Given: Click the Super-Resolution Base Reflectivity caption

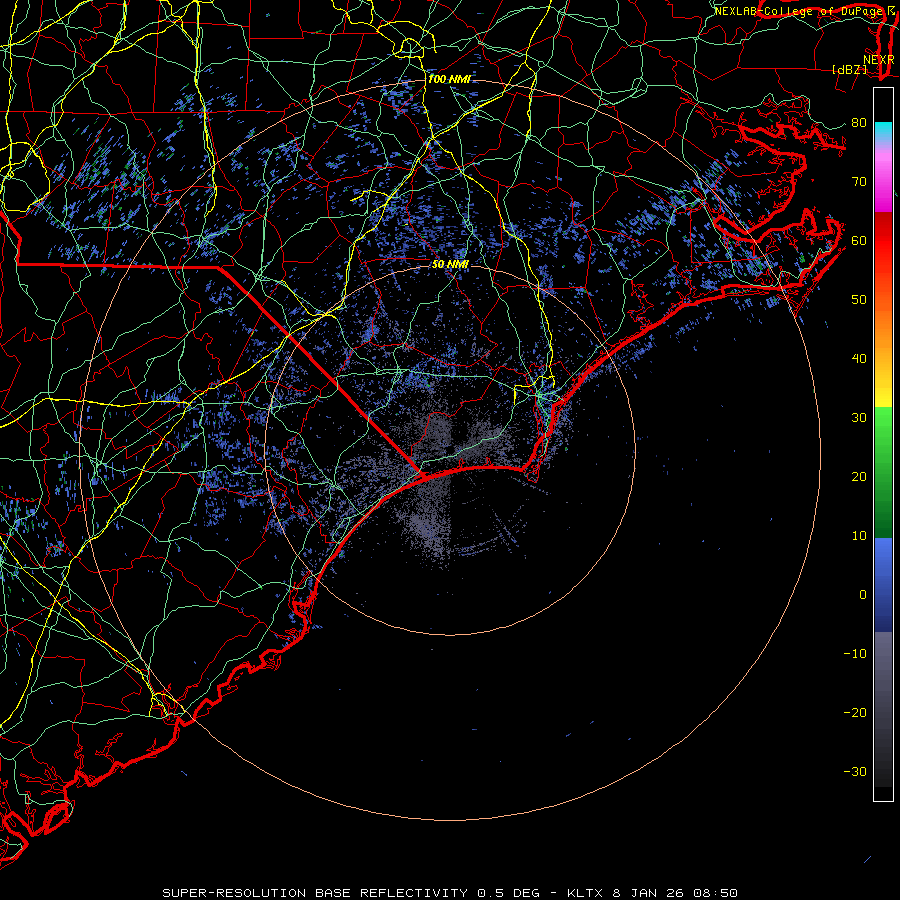Looking at the screenshot, I should tap(449, 893).
